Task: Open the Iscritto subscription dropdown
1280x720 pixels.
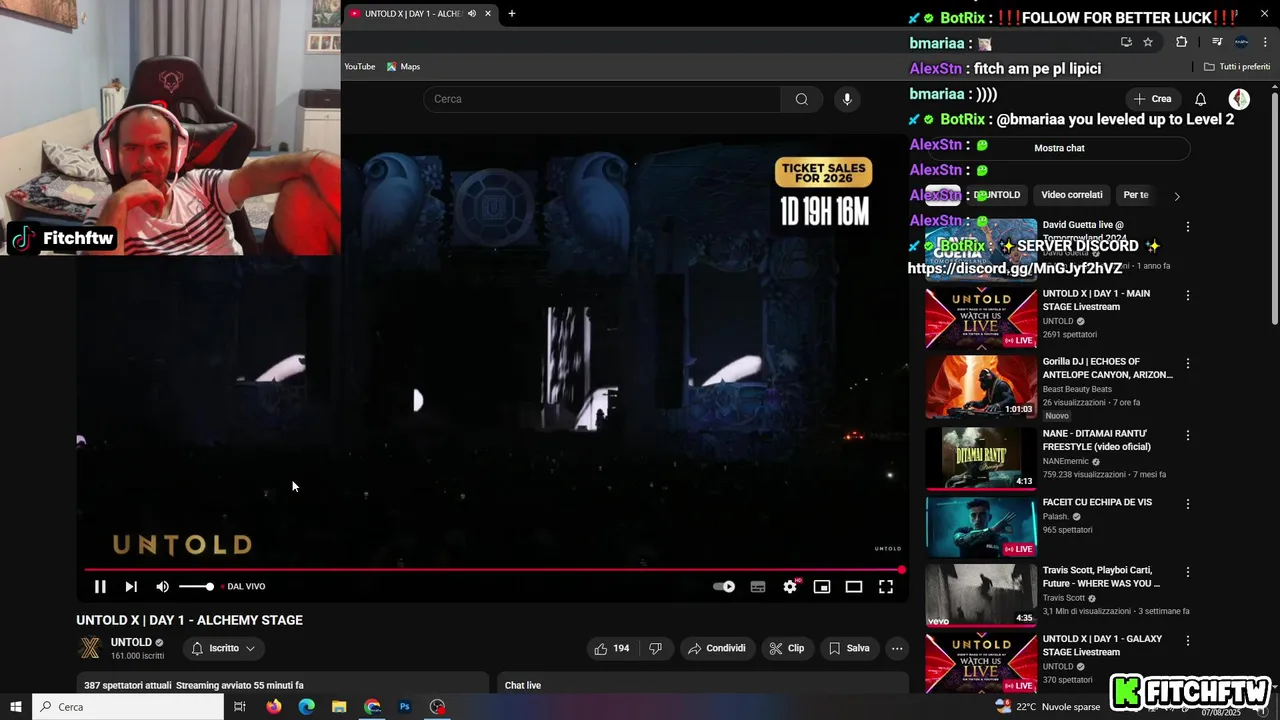Action: click(224, 648)
